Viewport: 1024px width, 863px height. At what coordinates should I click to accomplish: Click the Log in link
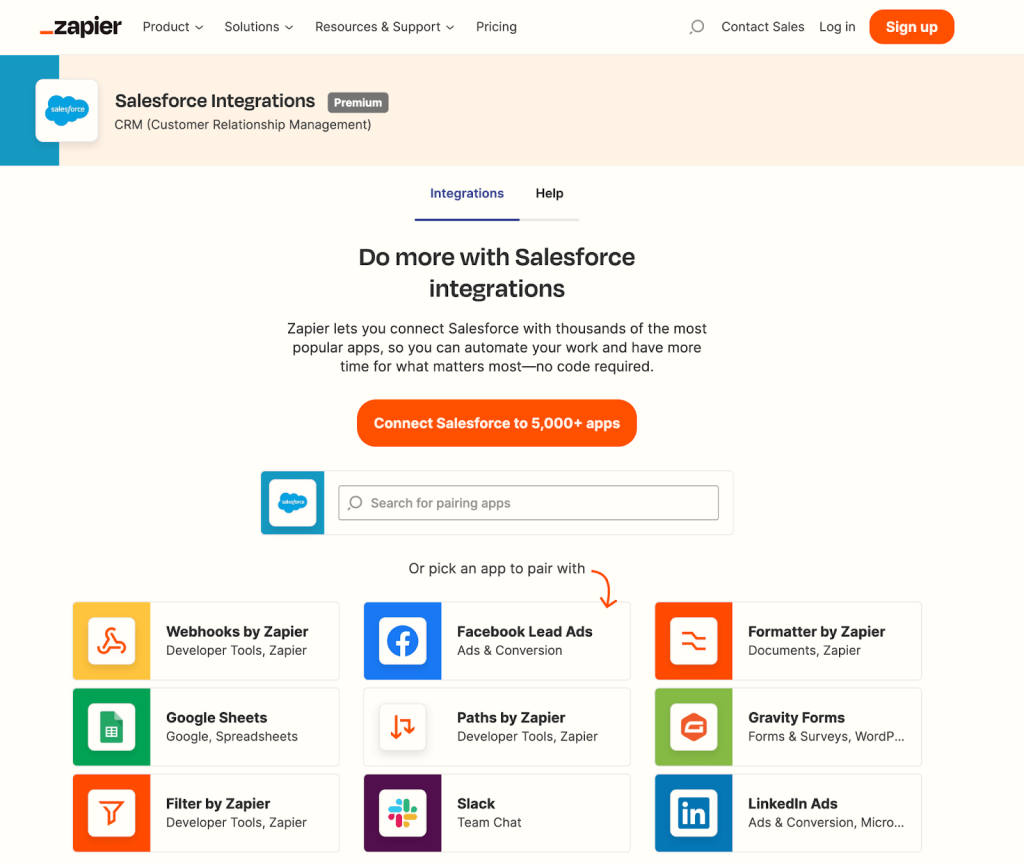click(x=837, y=27)
